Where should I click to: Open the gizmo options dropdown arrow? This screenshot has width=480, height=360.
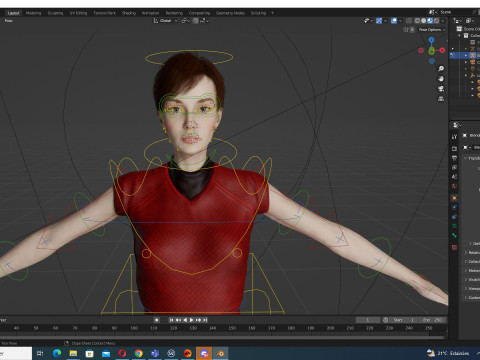click(x=385, y=21)
